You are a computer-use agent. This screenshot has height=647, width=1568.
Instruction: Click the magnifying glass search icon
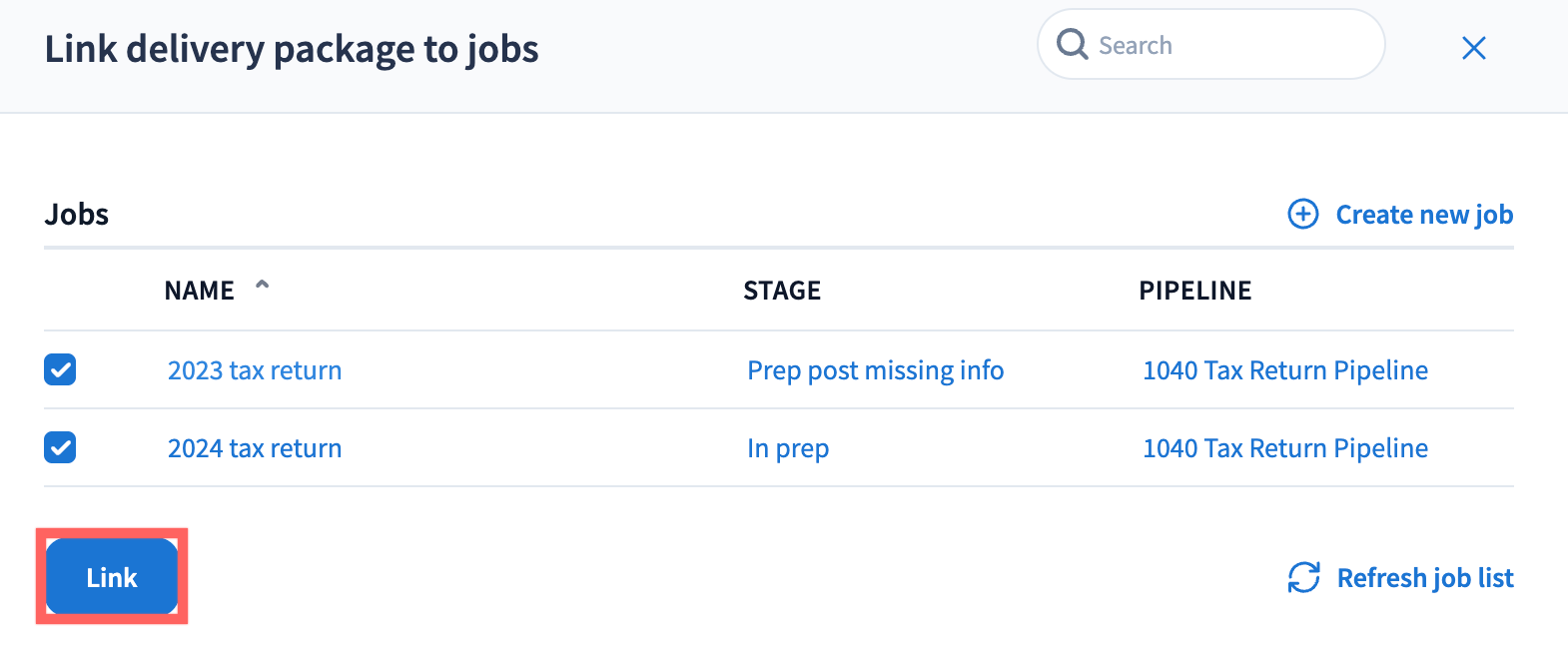click(x=1072, y=44)
